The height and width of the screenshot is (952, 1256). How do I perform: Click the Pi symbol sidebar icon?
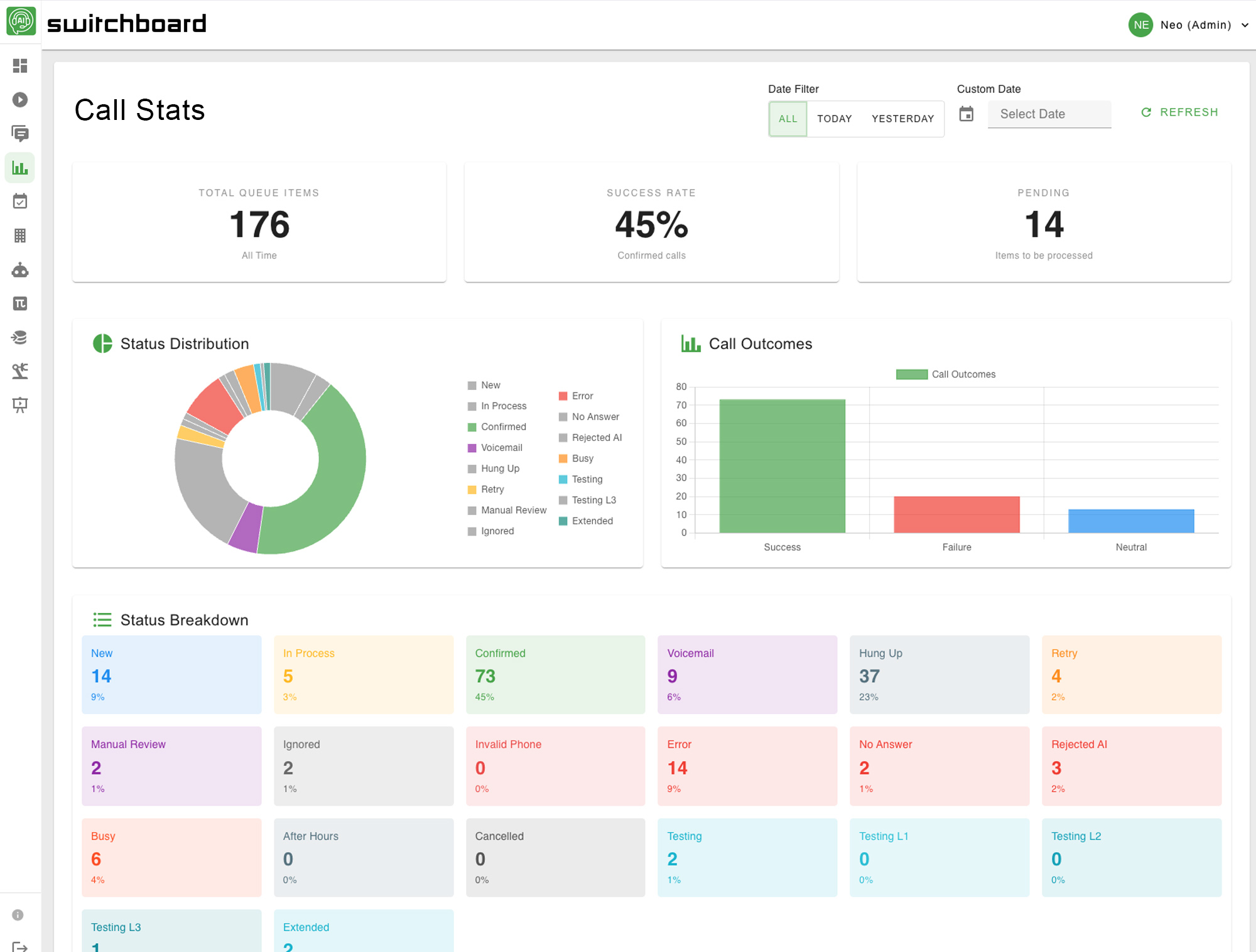coord(20,304)
